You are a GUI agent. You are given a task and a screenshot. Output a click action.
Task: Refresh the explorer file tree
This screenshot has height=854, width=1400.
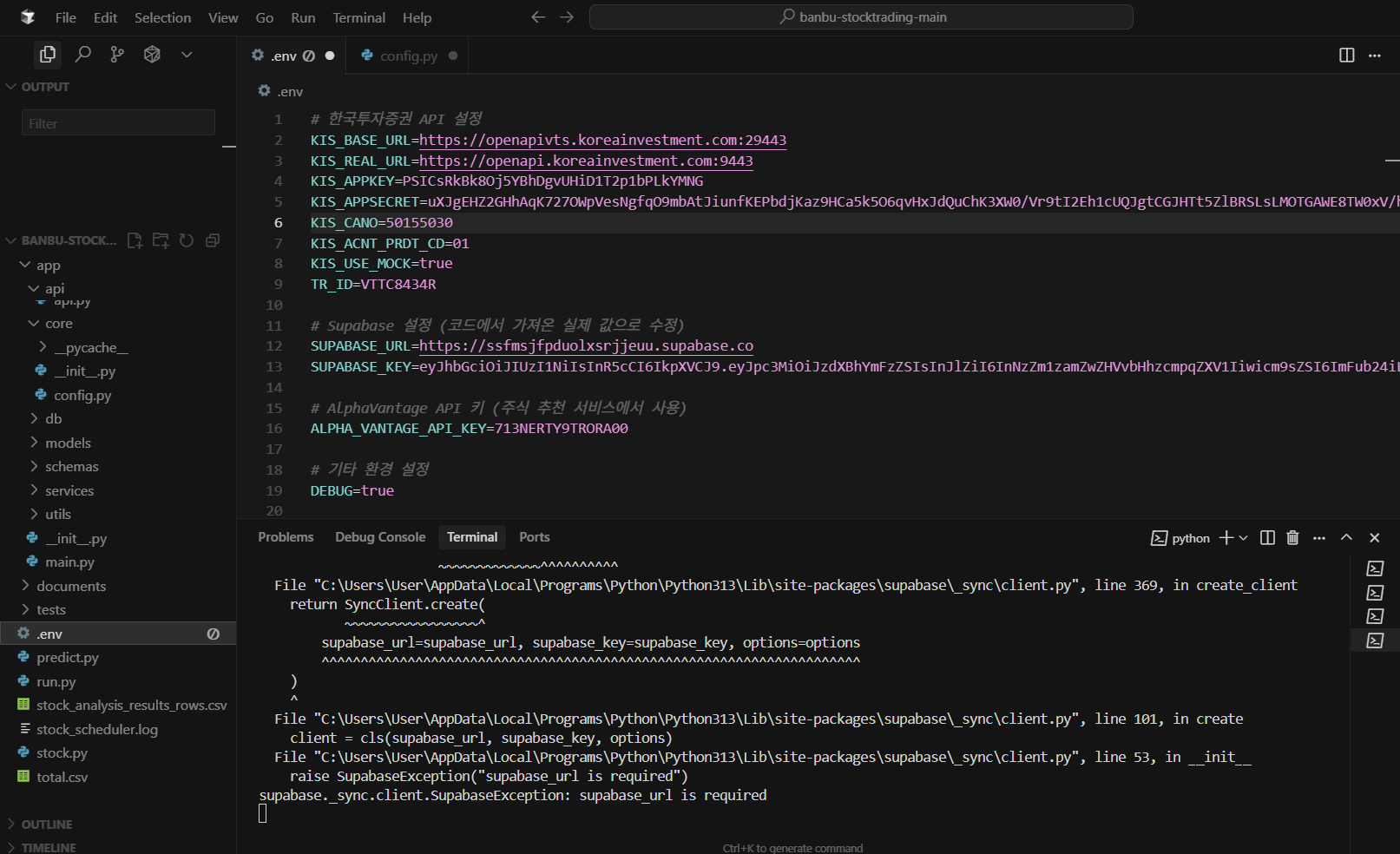pos(187,240)
